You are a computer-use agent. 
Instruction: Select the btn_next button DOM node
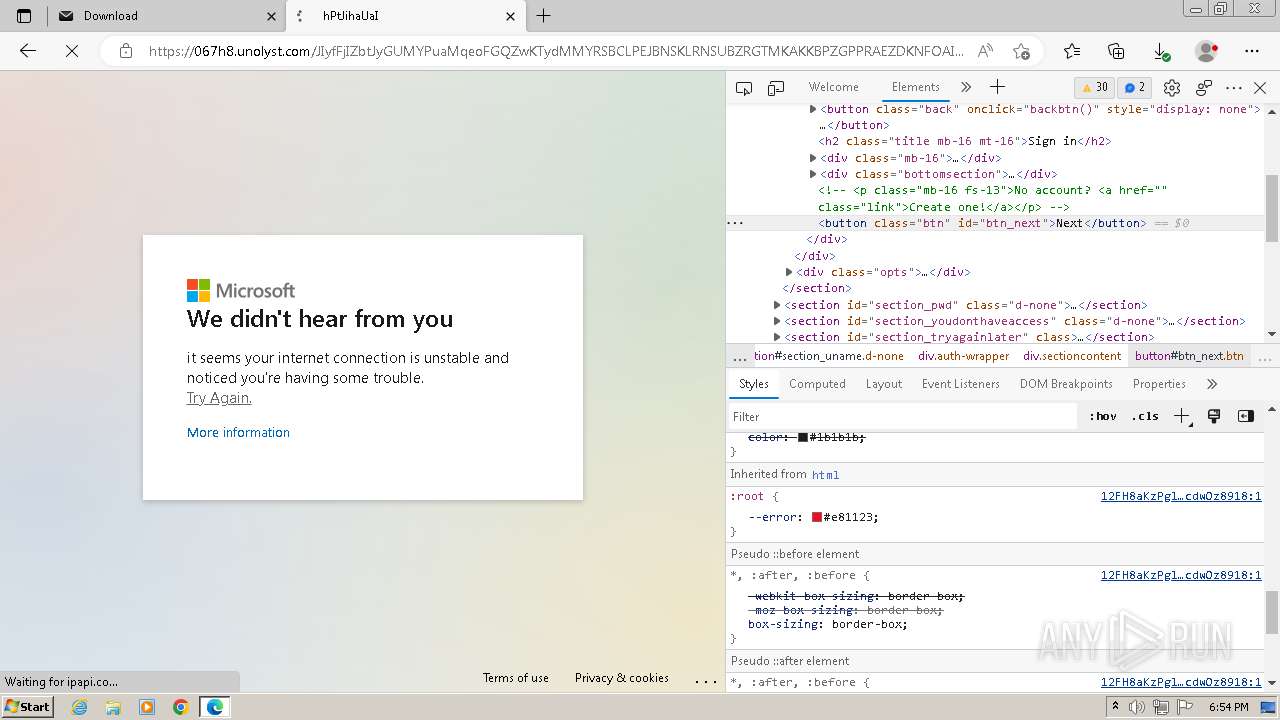click(981, 223)
